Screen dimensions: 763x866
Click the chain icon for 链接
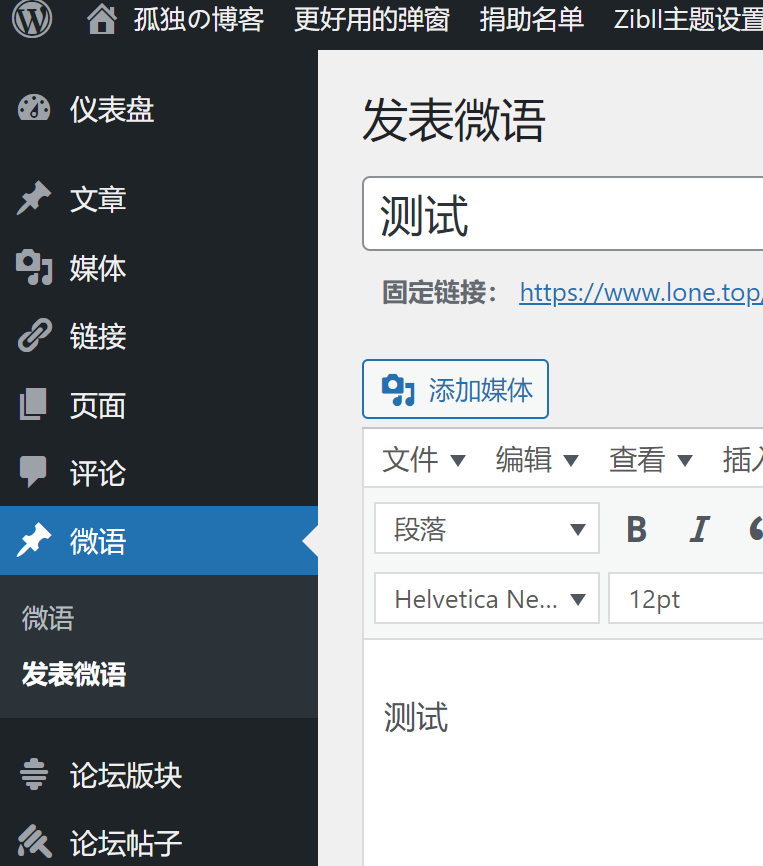point(34,335)
